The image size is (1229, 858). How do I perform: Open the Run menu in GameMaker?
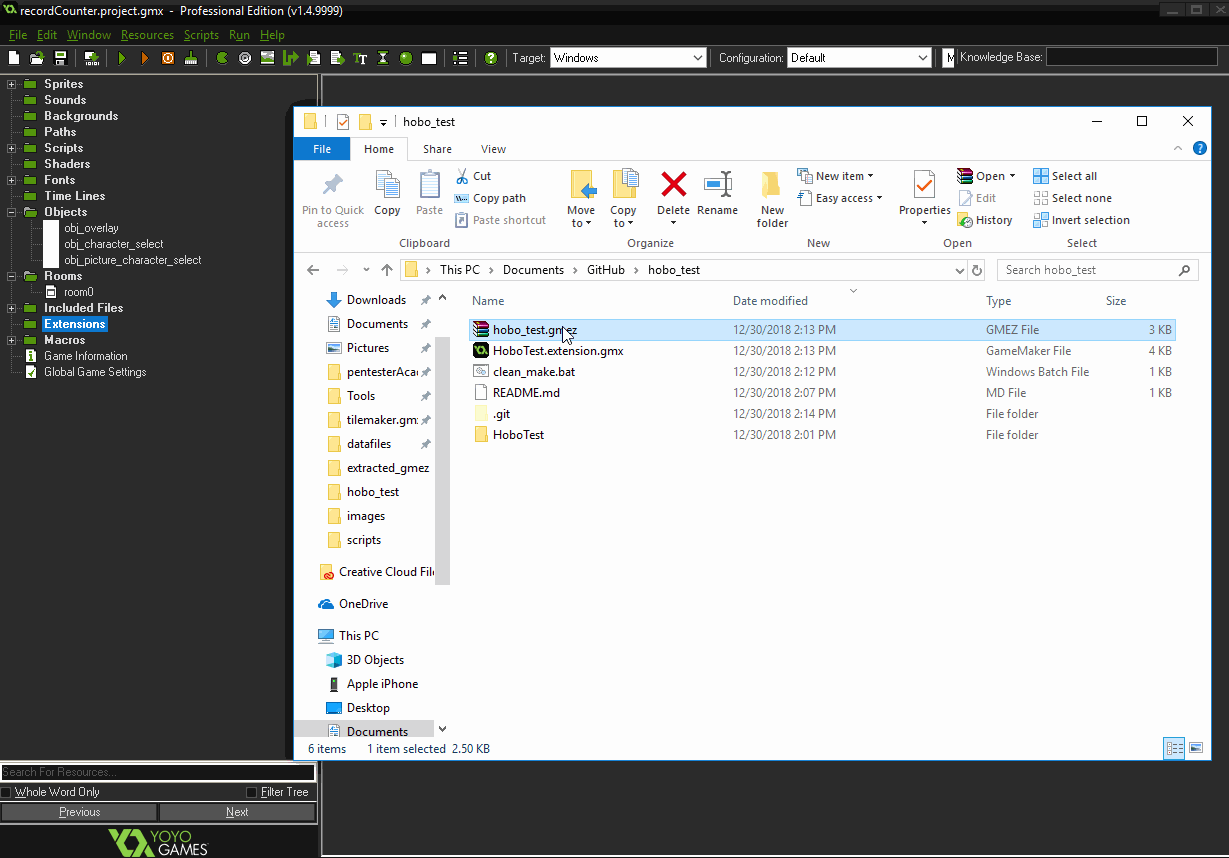[239, 35]
